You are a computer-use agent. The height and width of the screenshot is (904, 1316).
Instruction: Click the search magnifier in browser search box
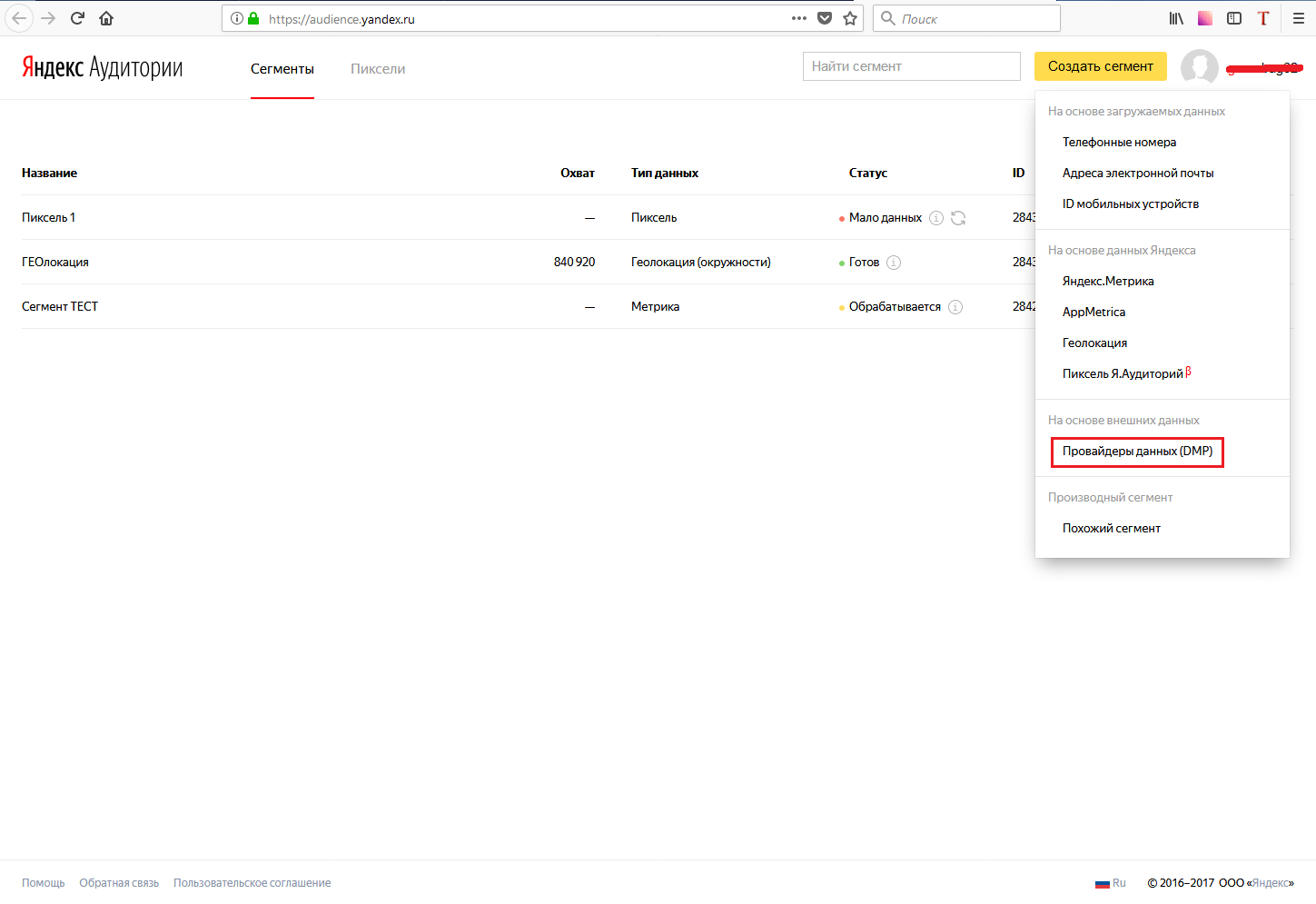pyautogui.click(x=888, y=18)
